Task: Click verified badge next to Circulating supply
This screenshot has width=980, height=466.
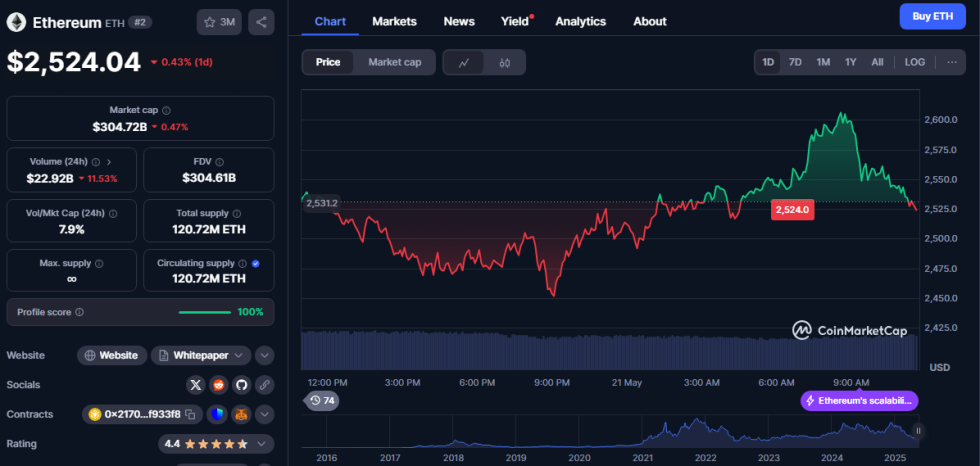Action: point(255,264)
